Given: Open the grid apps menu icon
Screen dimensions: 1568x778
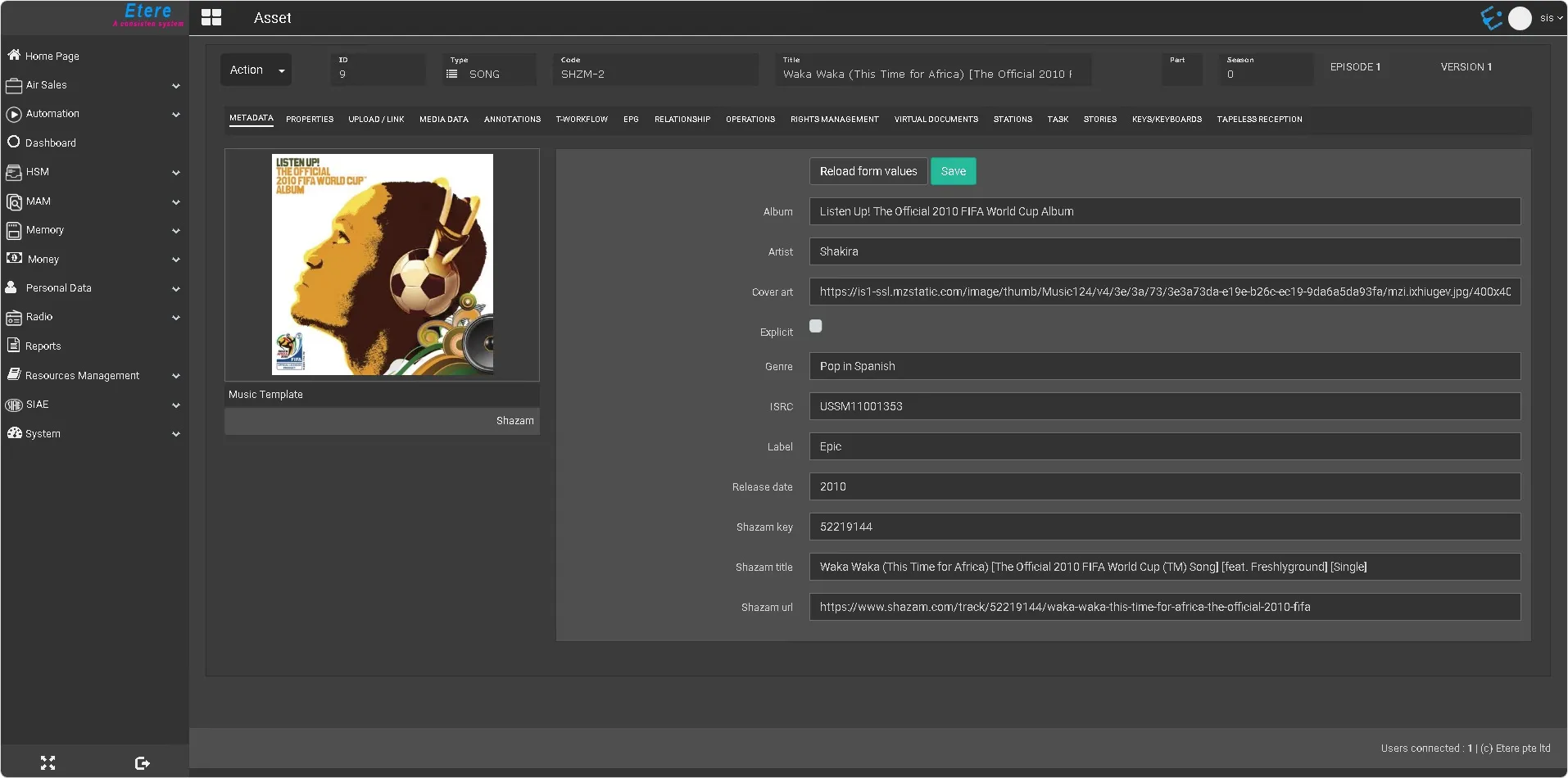Looking at the screenshot, I should [211, 17].
